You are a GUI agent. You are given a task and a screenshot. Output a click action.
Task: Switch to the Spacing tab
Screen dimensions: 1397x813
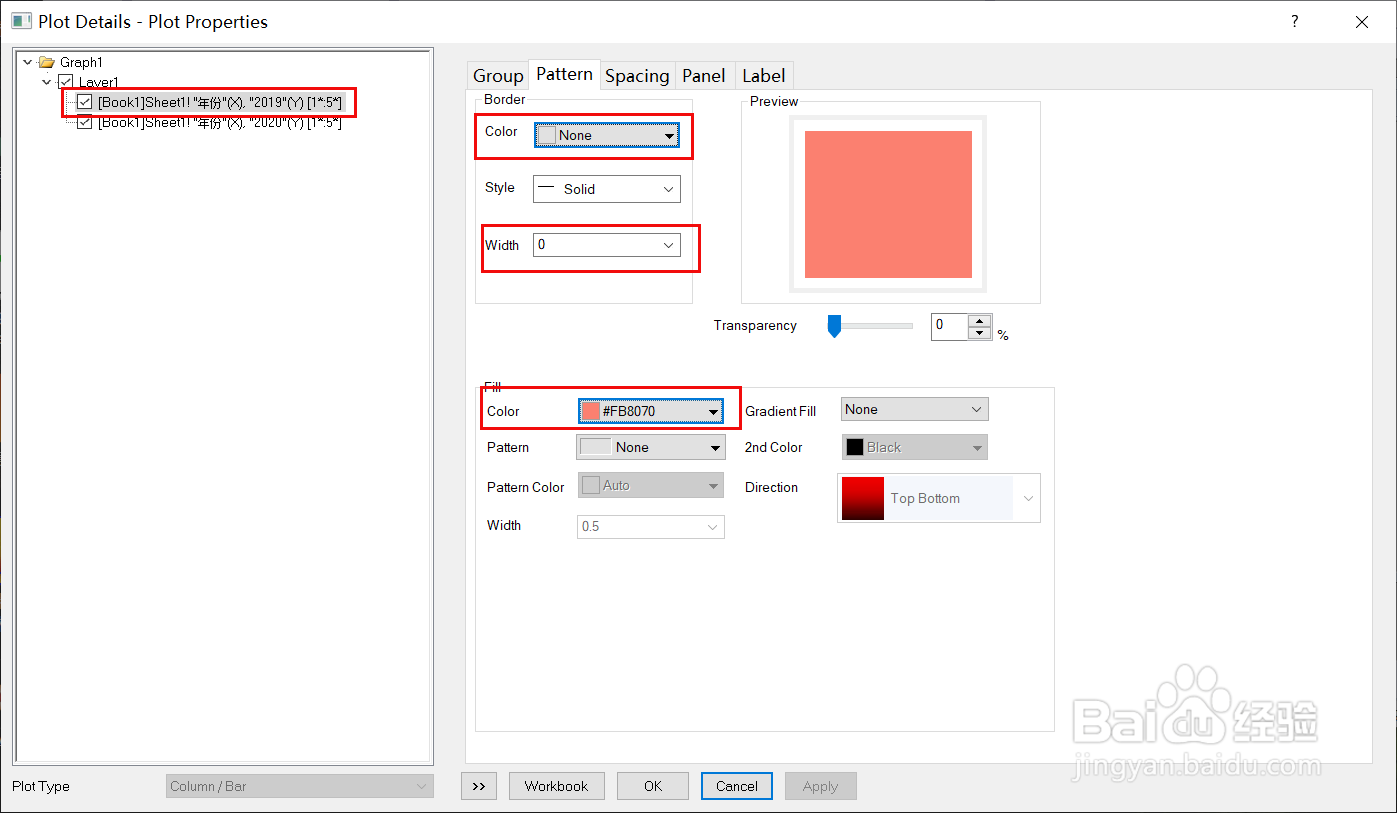point(637,75)
